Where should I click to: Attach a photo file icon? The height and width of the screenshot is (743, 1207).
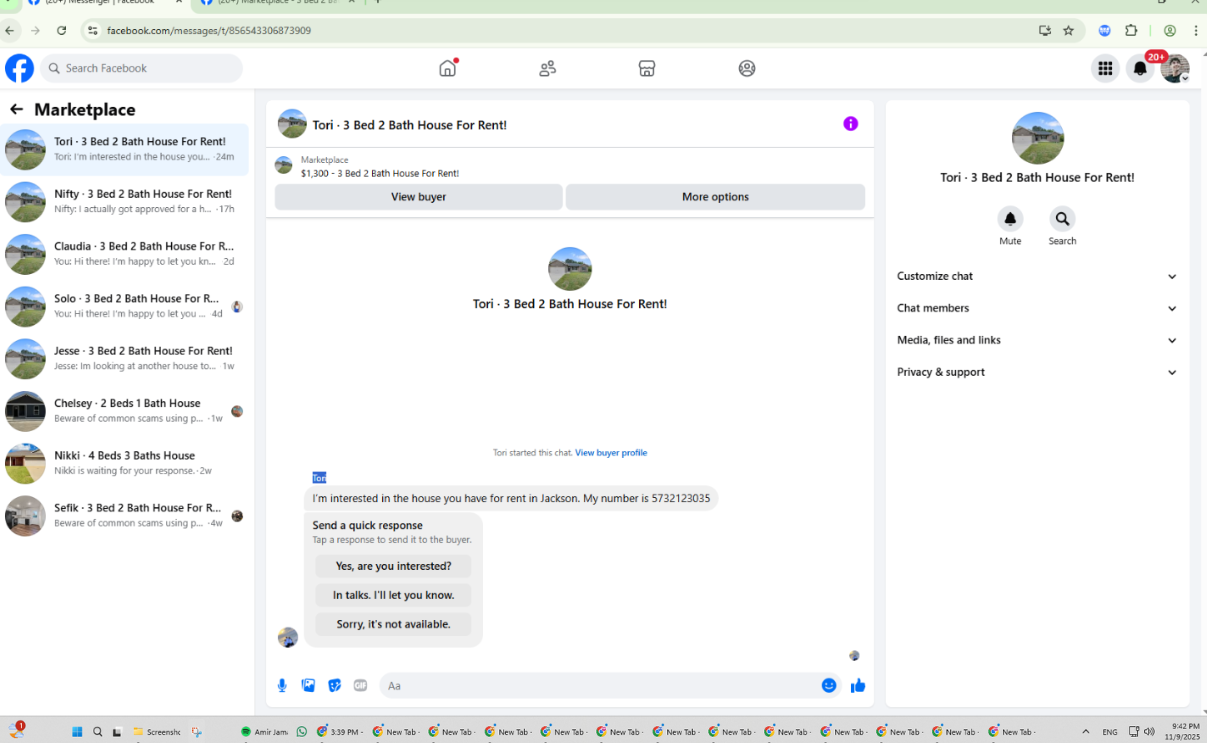[308, 685]
